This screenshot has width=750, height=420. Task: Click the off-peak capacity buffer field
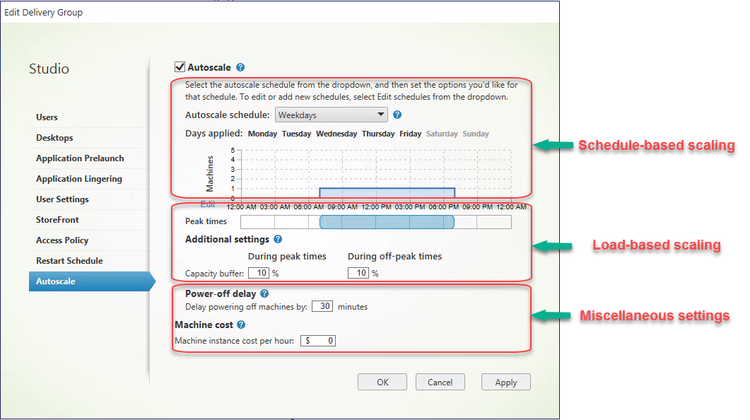(358, 273)
